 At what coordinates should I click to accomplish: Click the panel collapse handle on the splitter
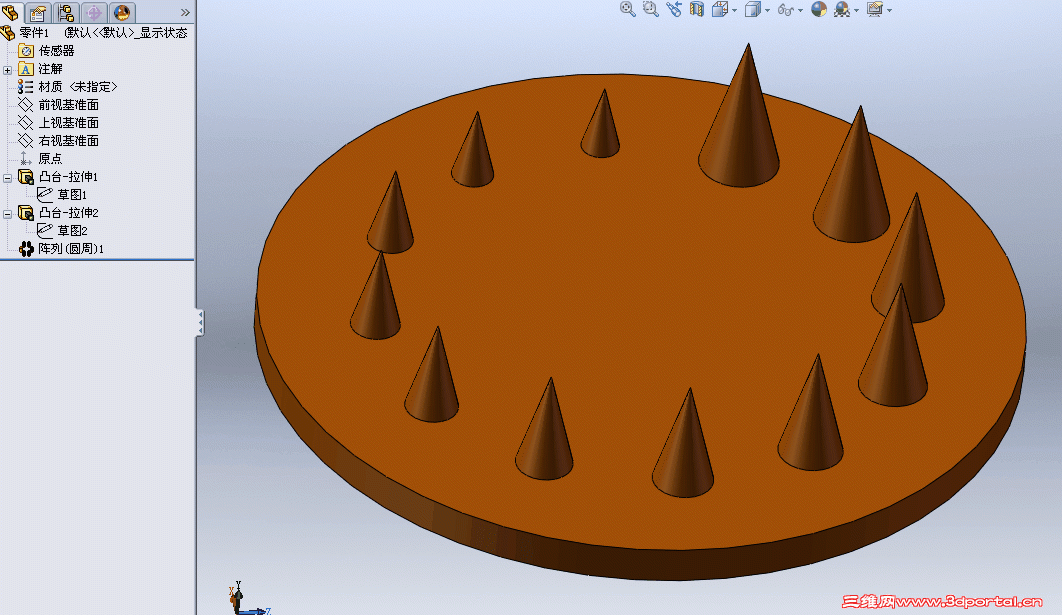[x=200, y=322]
